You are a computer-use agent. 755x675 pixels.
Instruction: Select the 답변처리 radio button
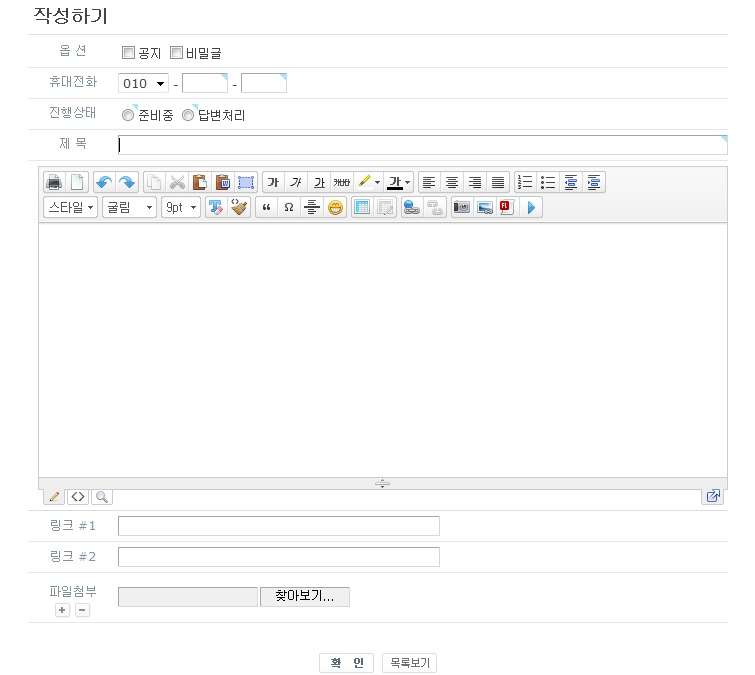188,115
